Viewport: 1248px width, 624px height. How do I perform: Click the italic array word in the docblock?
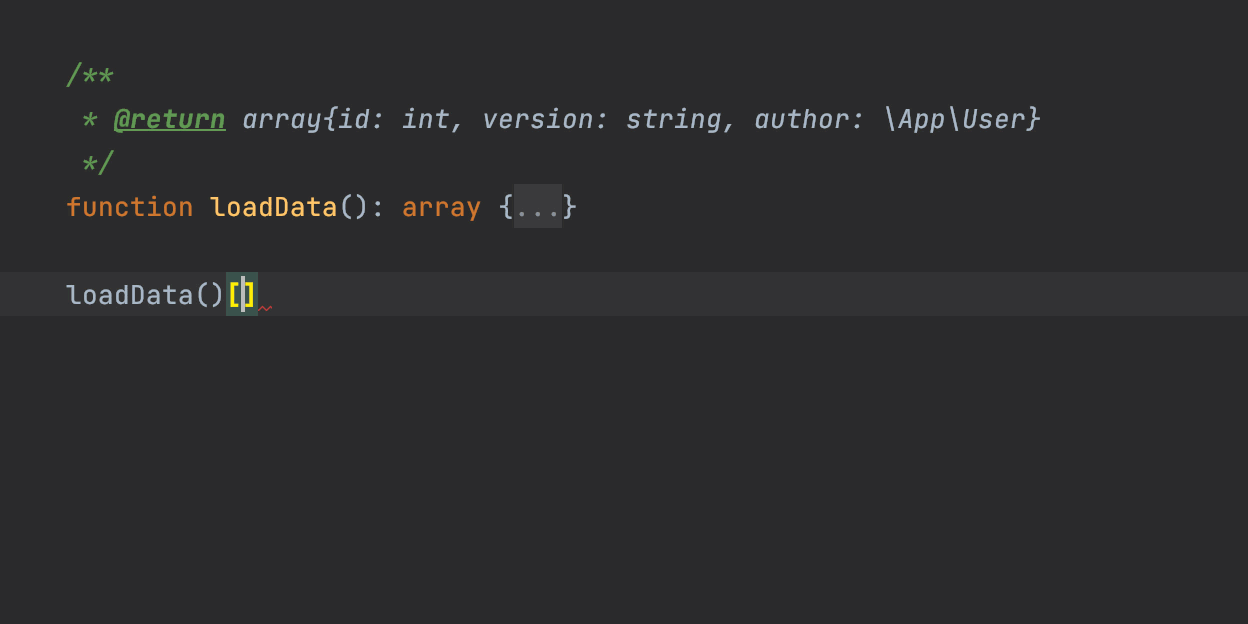281,120
